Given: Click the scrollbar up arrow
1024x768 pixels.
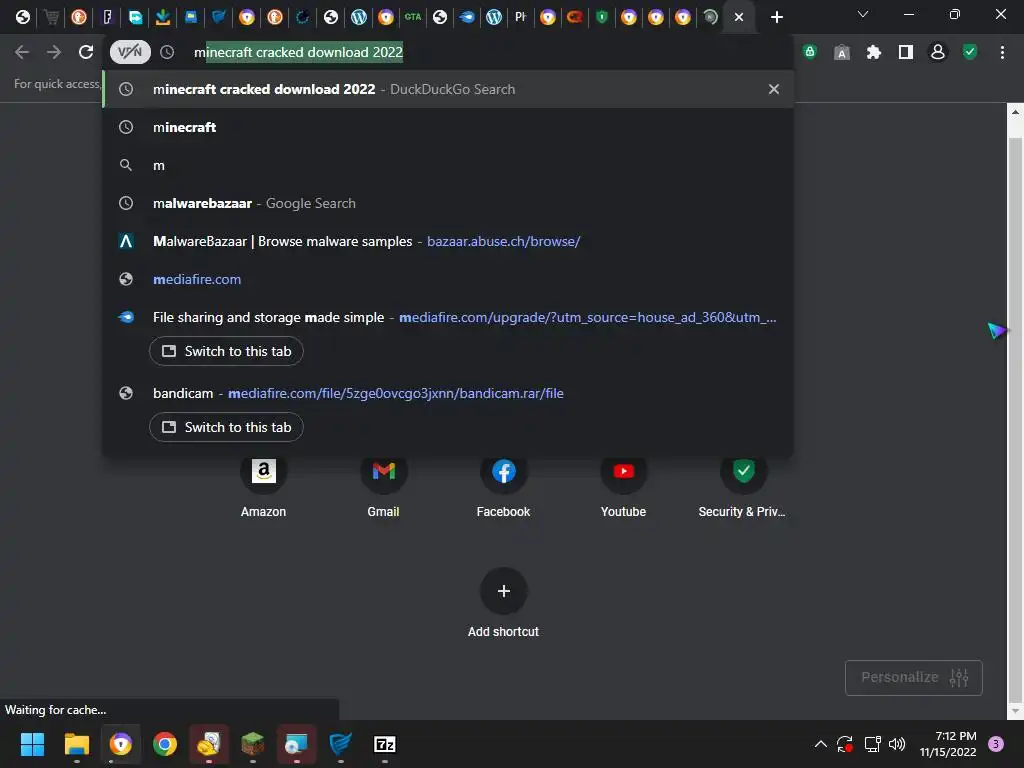Looking at the screenshot, I should tap(1015, 112).
